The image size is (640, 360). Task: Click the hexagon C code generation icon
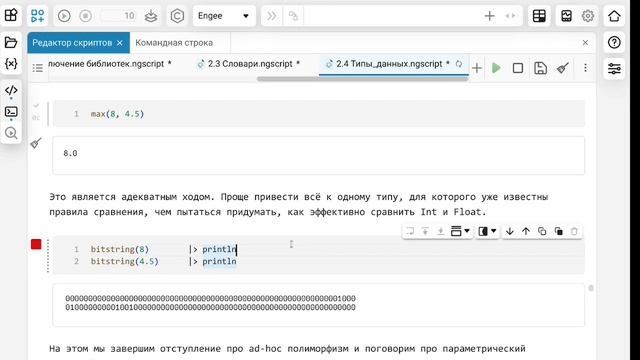point(177,16)
